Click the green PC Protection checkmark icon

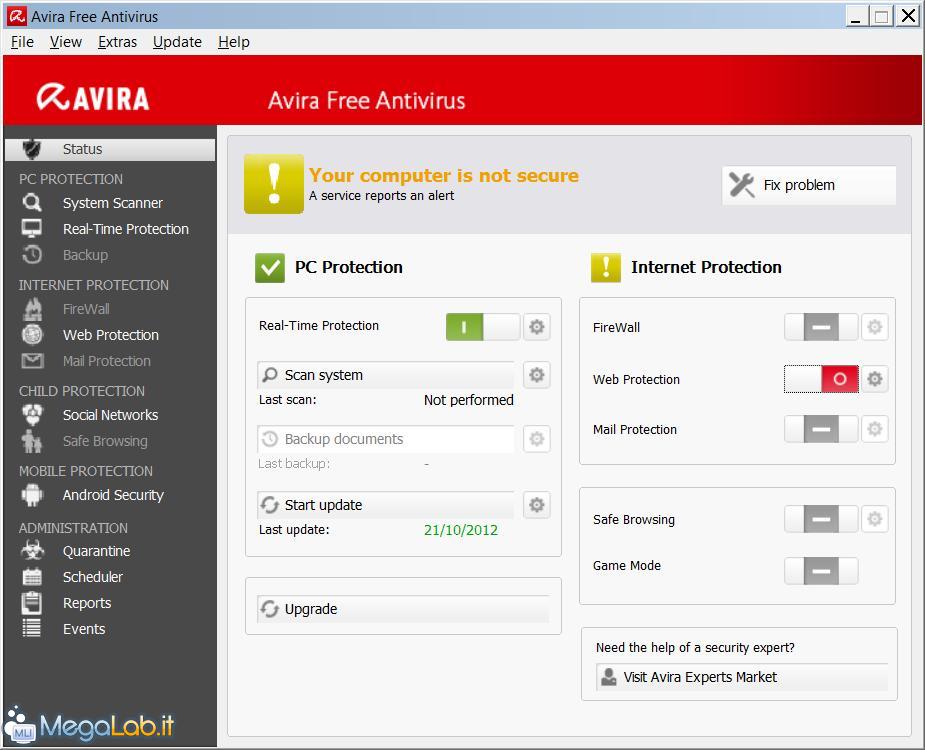pyautogui.click(x=270, y=268)
